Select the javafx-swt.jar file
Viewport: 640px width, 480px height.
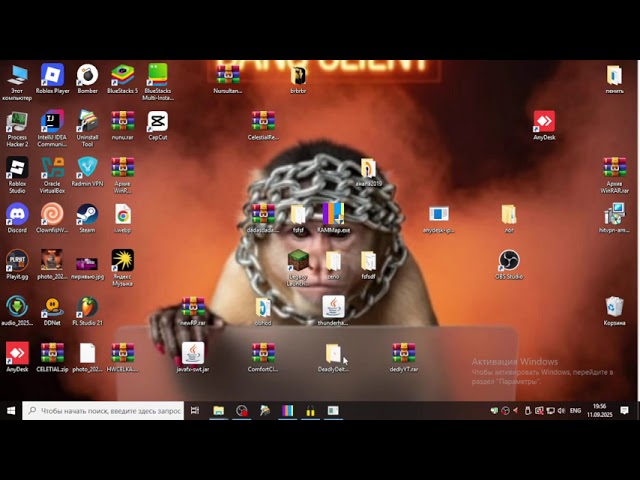tap(193, 358)
